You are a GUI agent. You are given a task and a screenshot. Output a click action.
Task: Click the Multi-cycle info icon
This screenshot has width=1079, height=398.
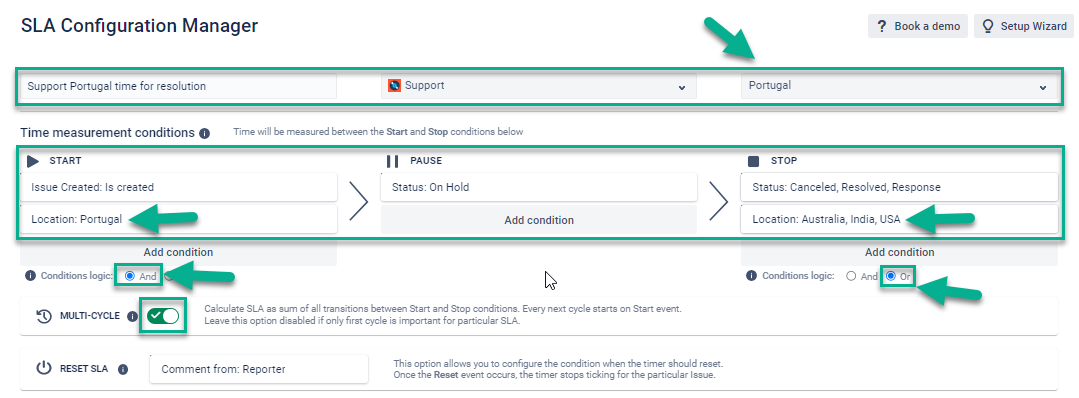(x=133, y=316)
